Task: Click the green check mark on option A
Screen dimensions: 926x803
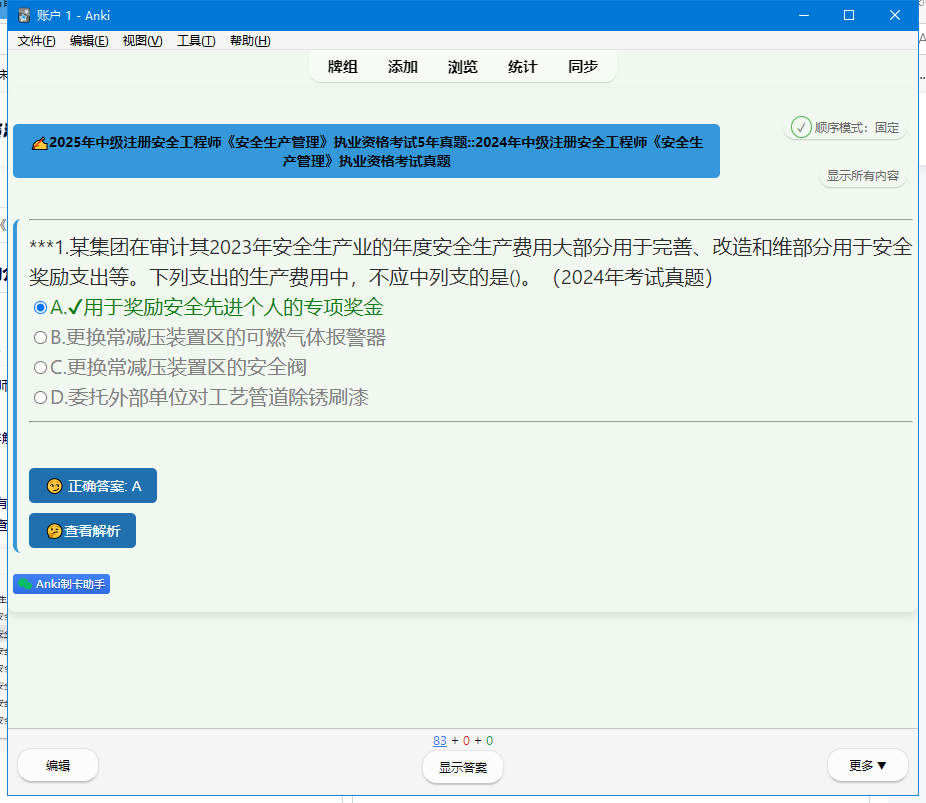Action: [75, 307]
